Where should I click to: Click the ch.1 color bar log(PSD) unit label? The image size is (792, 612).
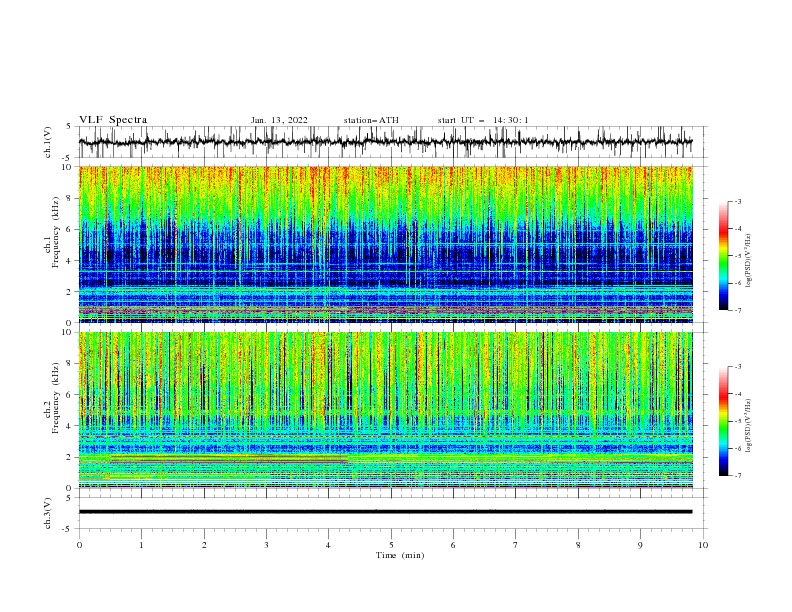(x=748, y=261)
